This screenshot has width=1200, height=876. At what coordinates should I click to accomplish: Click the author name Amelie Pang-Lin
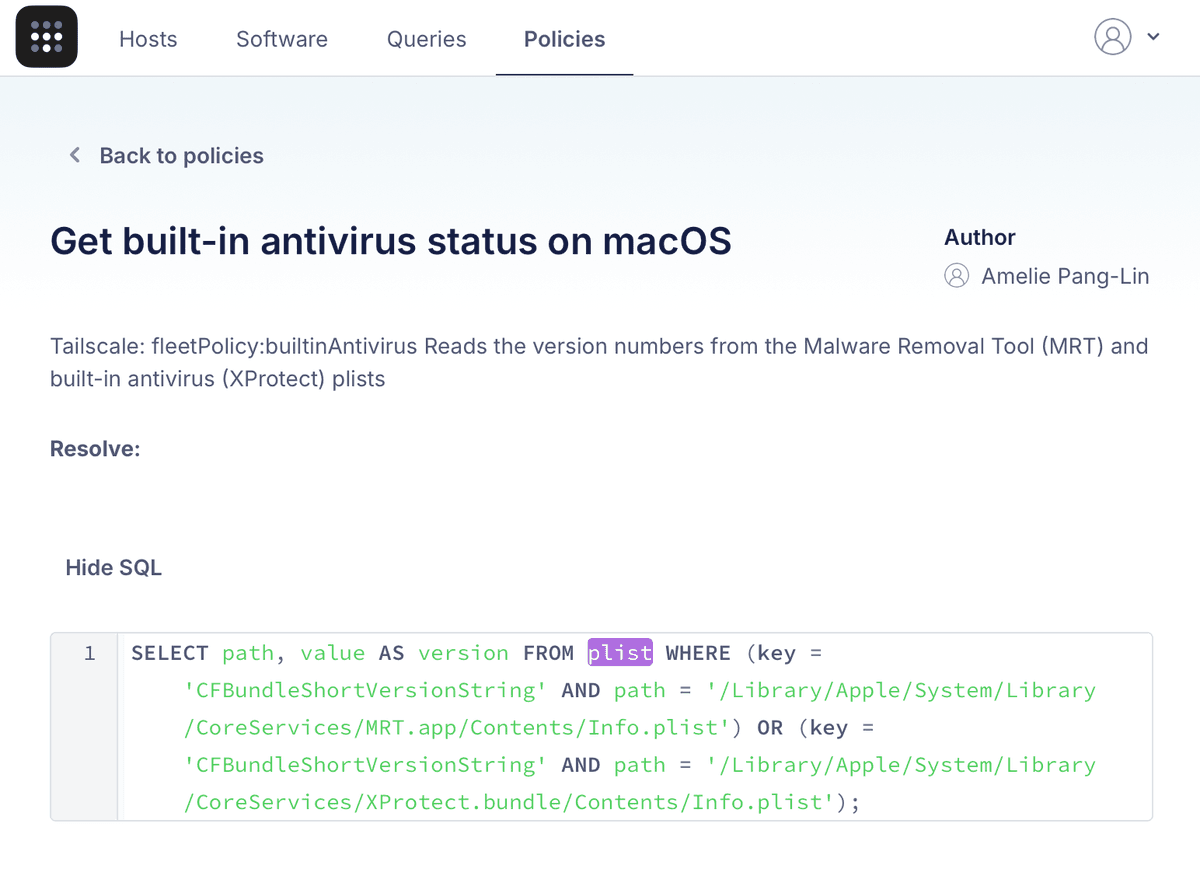[1065, 276]
